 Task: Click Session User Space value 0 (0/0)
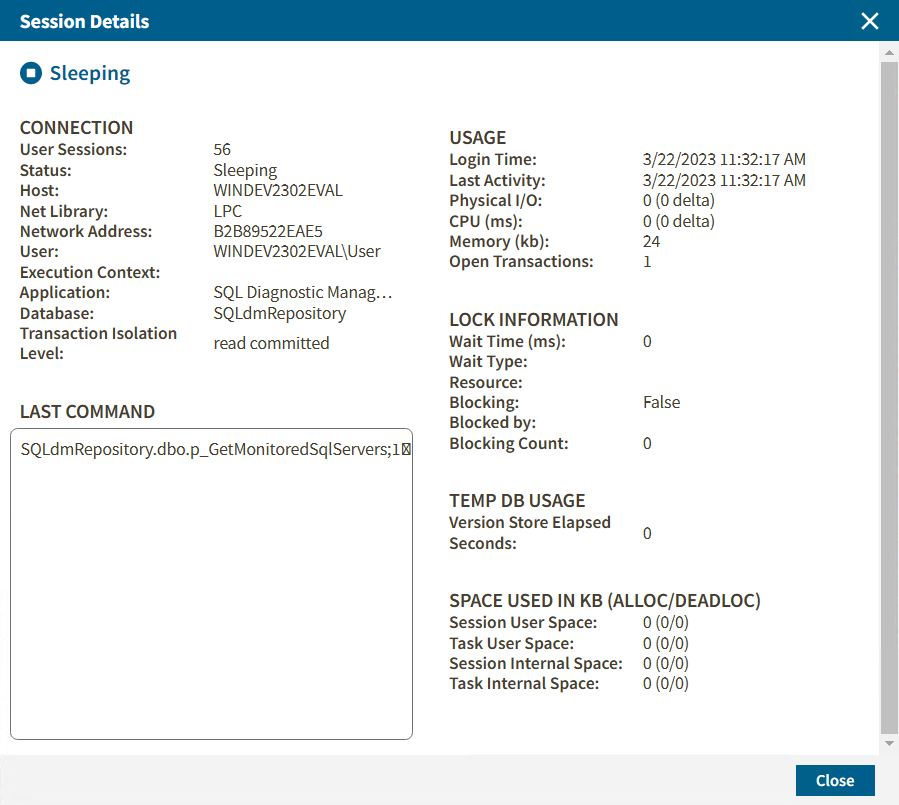coord(665,623)
